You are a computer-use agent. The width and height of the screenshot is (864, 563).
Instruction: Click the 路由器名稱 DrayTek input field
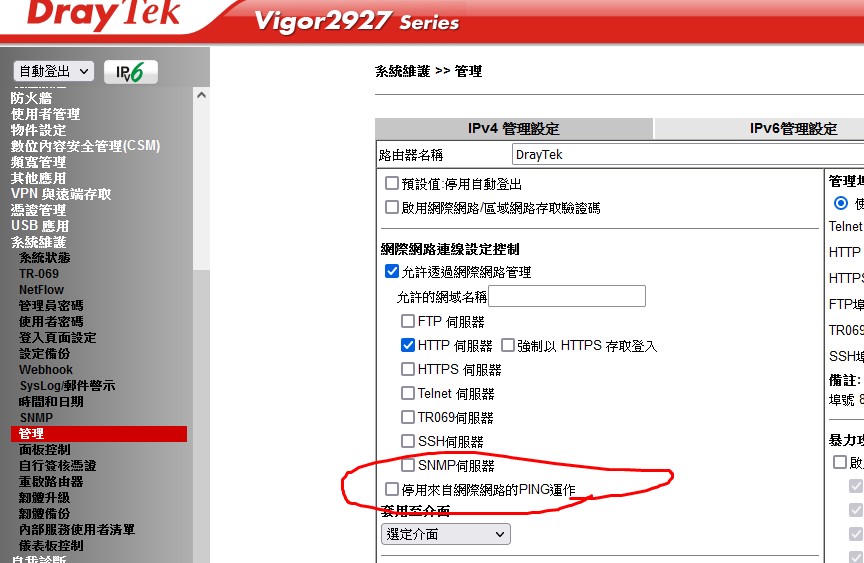tap(688, 154)
